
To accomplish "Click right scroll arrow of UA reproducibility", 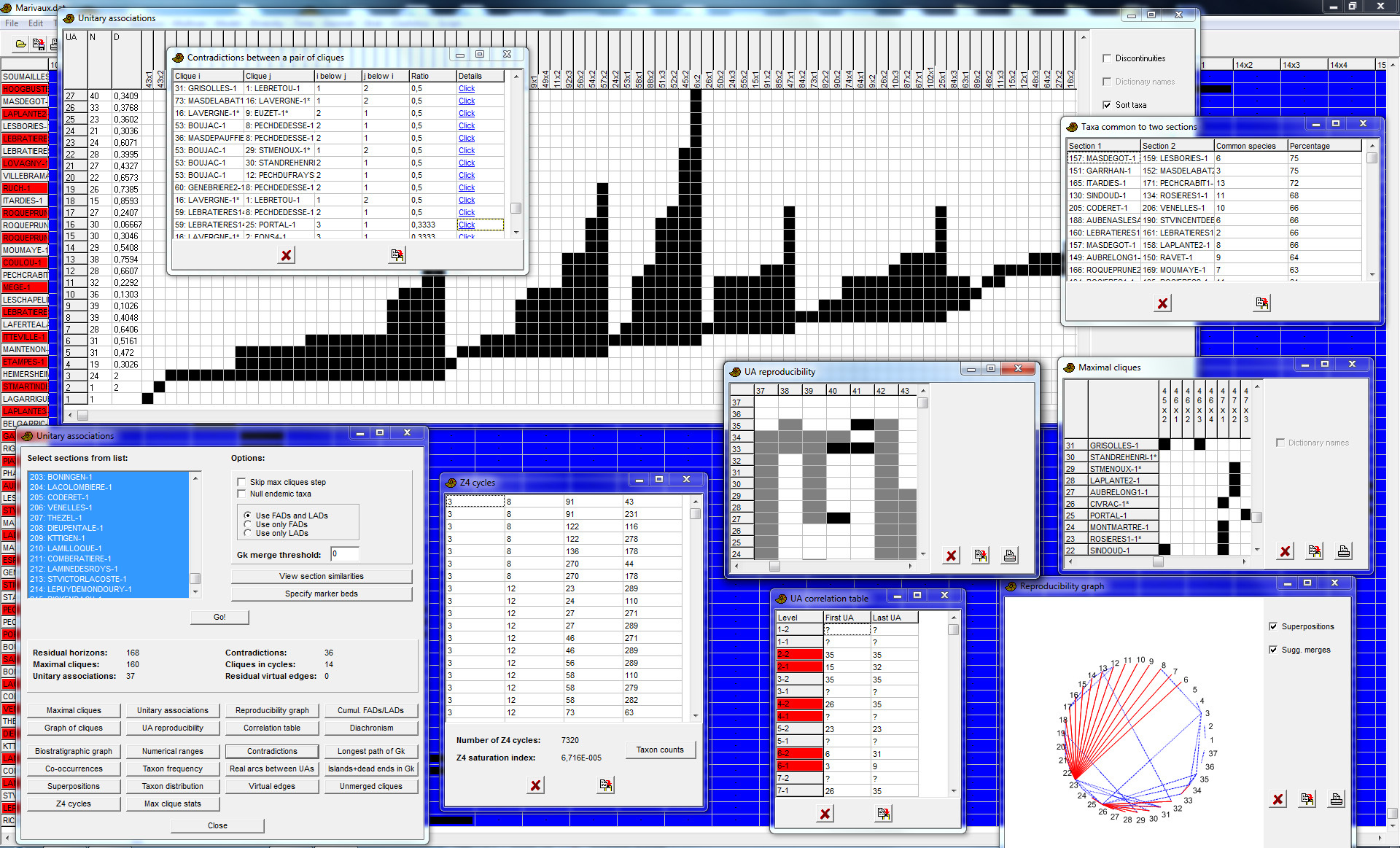I will tap(910, 566).
